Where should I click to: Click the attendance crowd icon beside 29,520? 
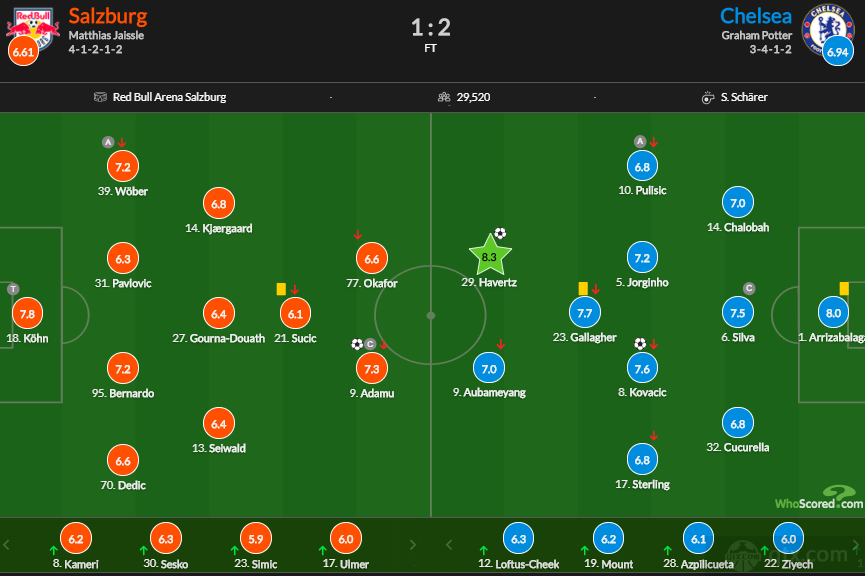444,97
